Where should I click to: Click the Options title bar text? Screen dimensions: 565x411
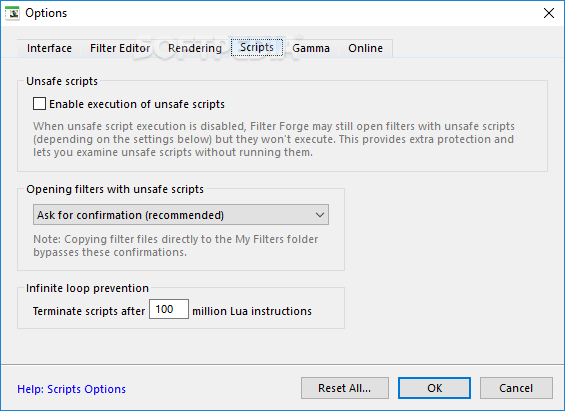46,13
